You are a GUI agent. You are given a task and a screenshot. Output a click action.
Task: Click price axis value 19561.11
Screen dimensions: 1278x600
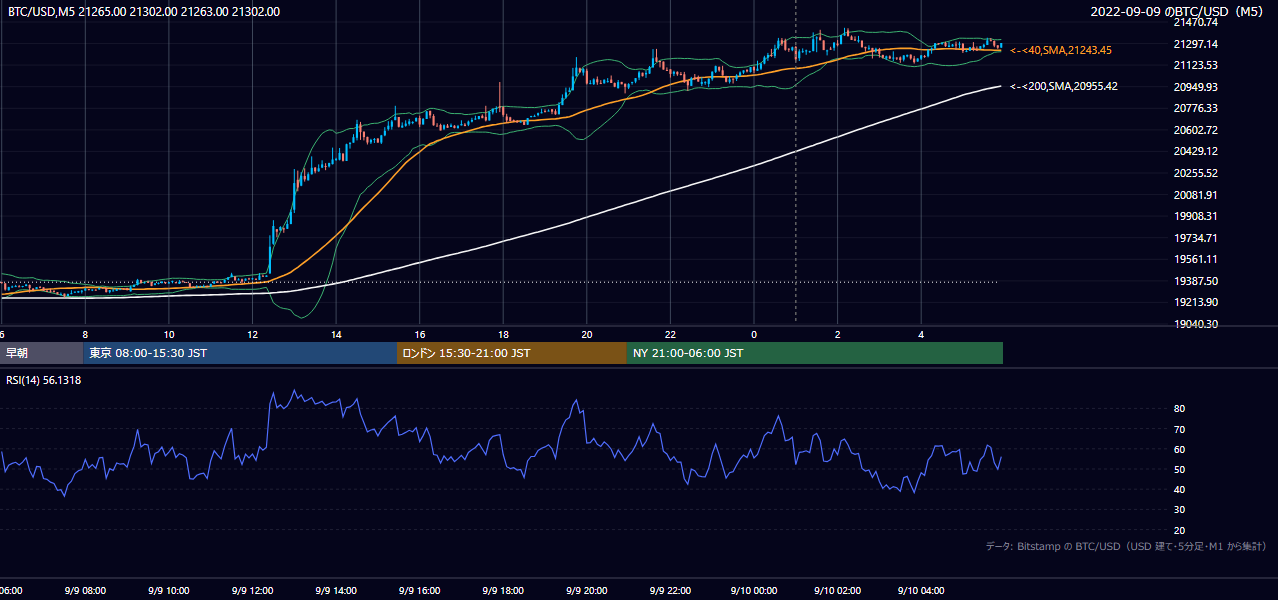point(1195,259)
